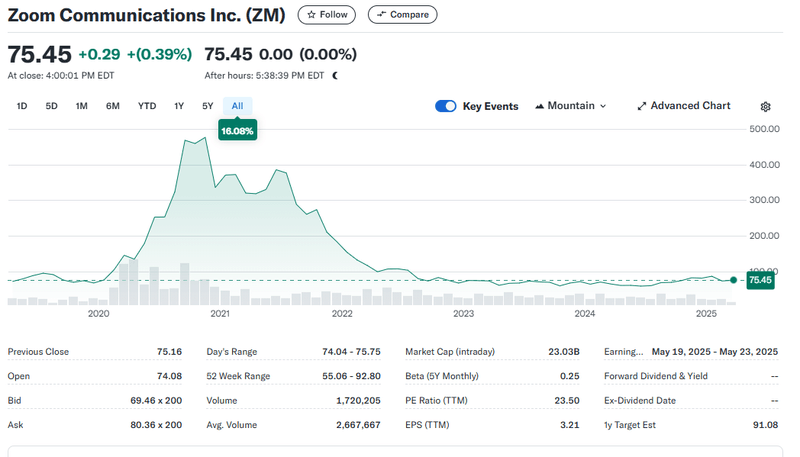Viewport: 800px width, 457px height.
Task: Click the after-hours moon icon
Action: pos(335,75)
